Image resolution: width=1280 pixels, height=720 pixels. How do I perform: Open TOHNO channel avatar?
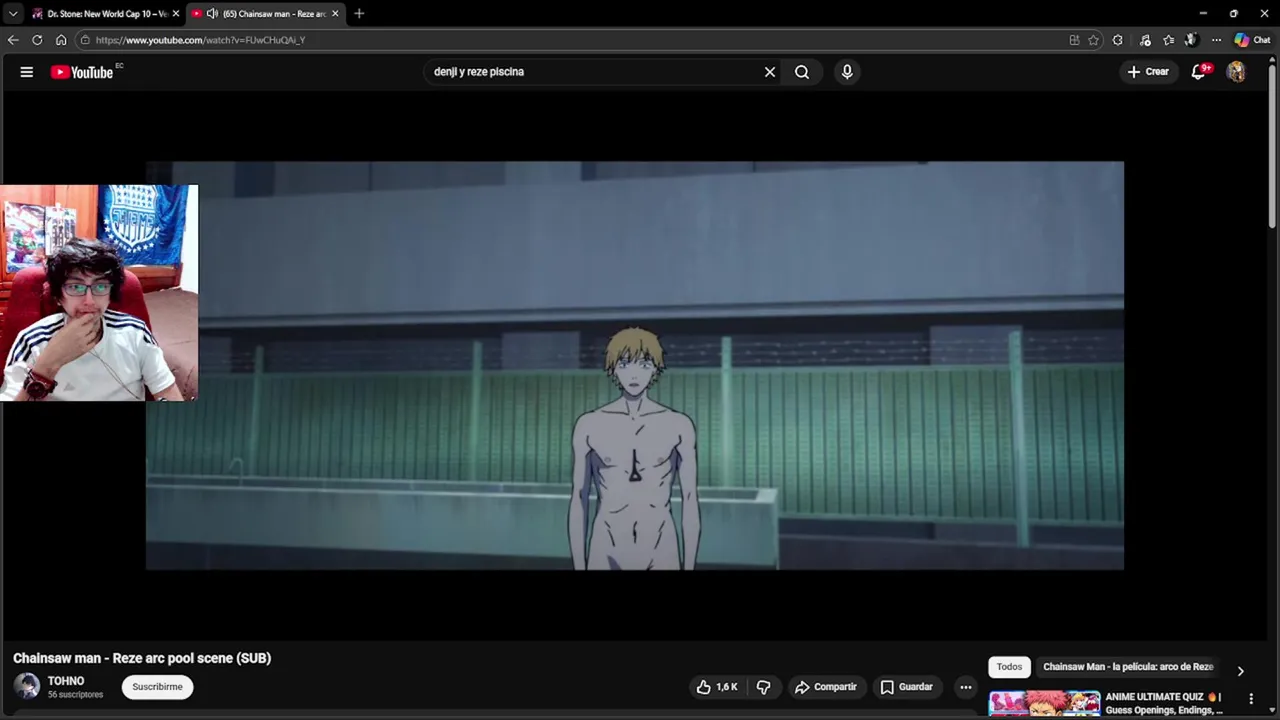click(27, 686)
